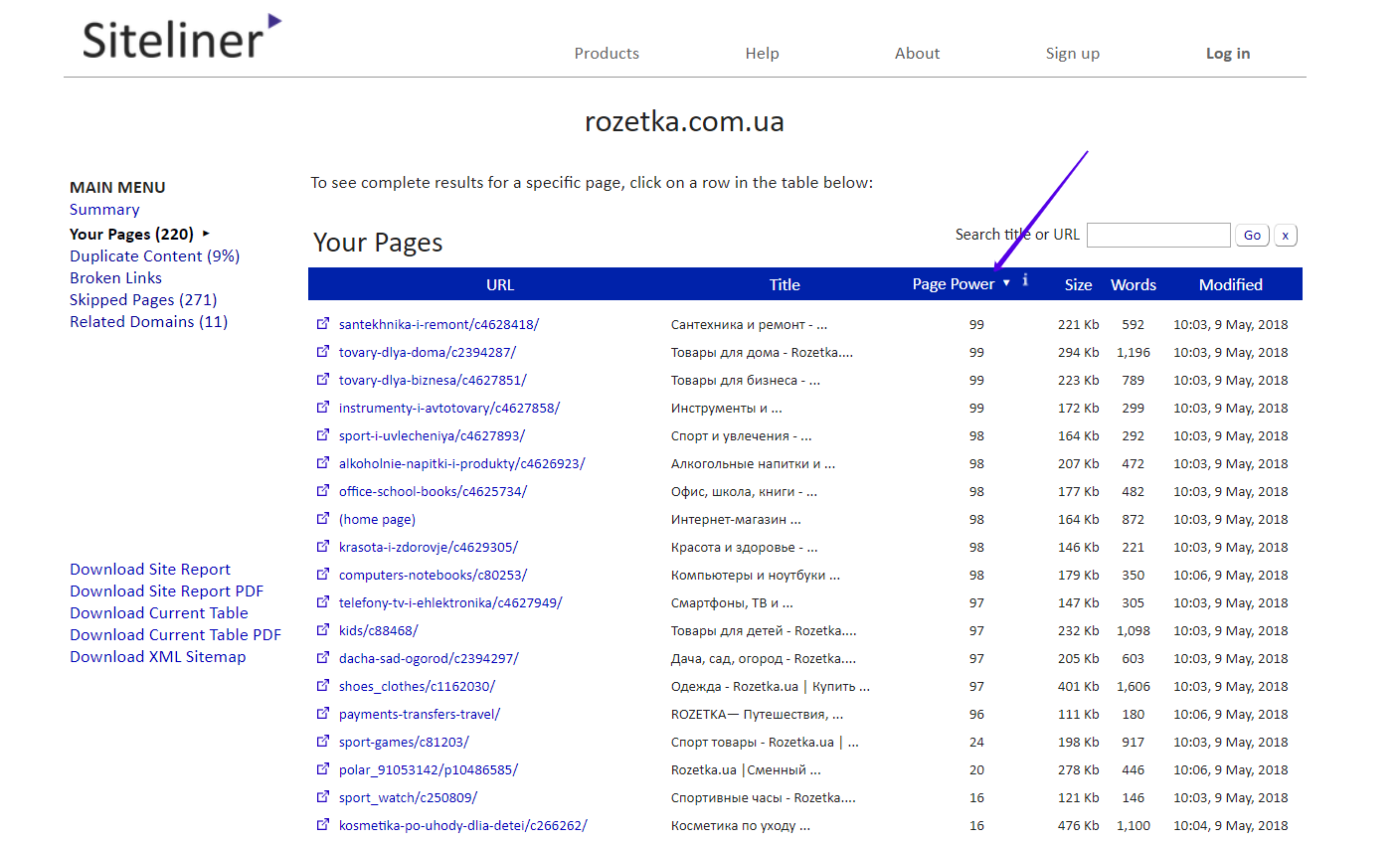The height and width of the screenshot is (843, 1400).
Task: Open the Help menu item
Action: point(762,54)
